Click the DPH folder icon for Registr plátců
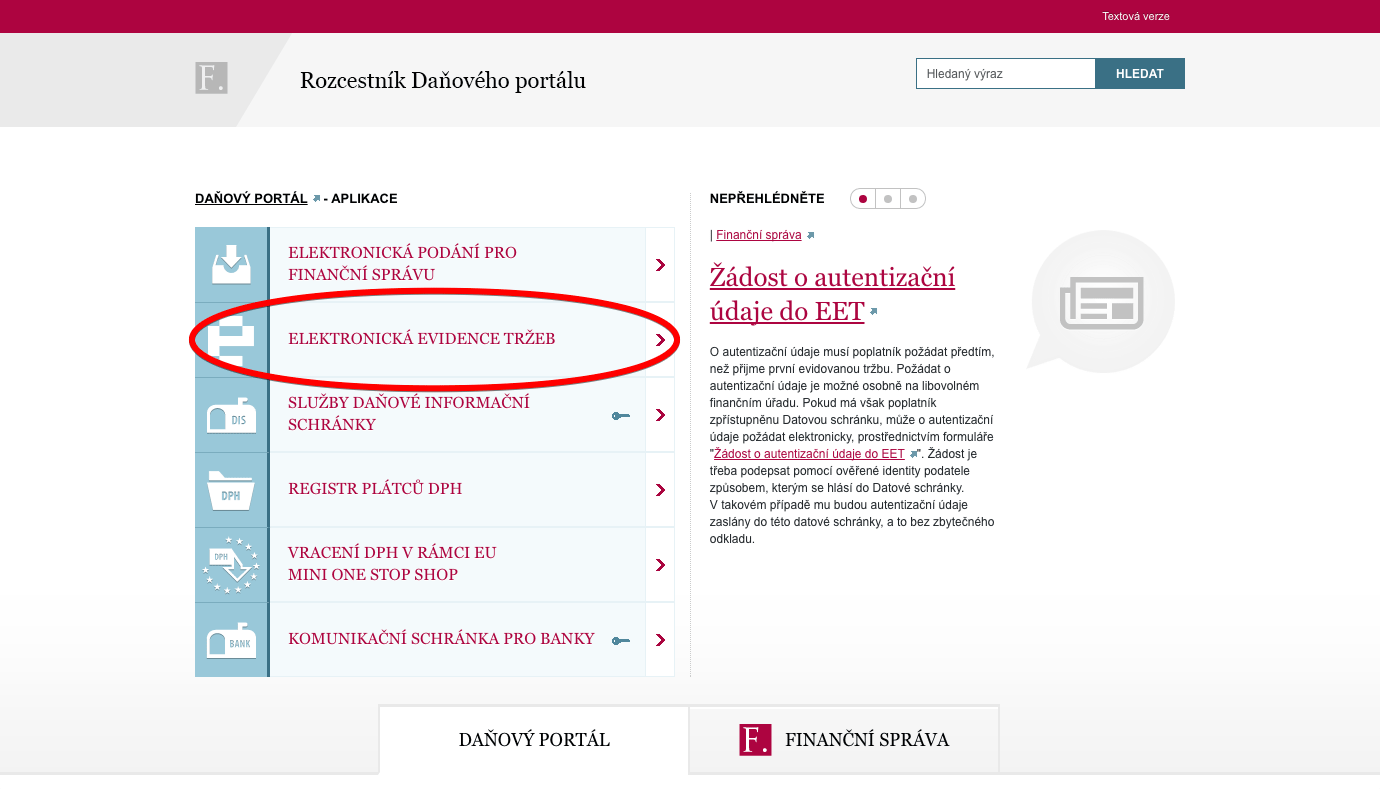 click(231, 490)
